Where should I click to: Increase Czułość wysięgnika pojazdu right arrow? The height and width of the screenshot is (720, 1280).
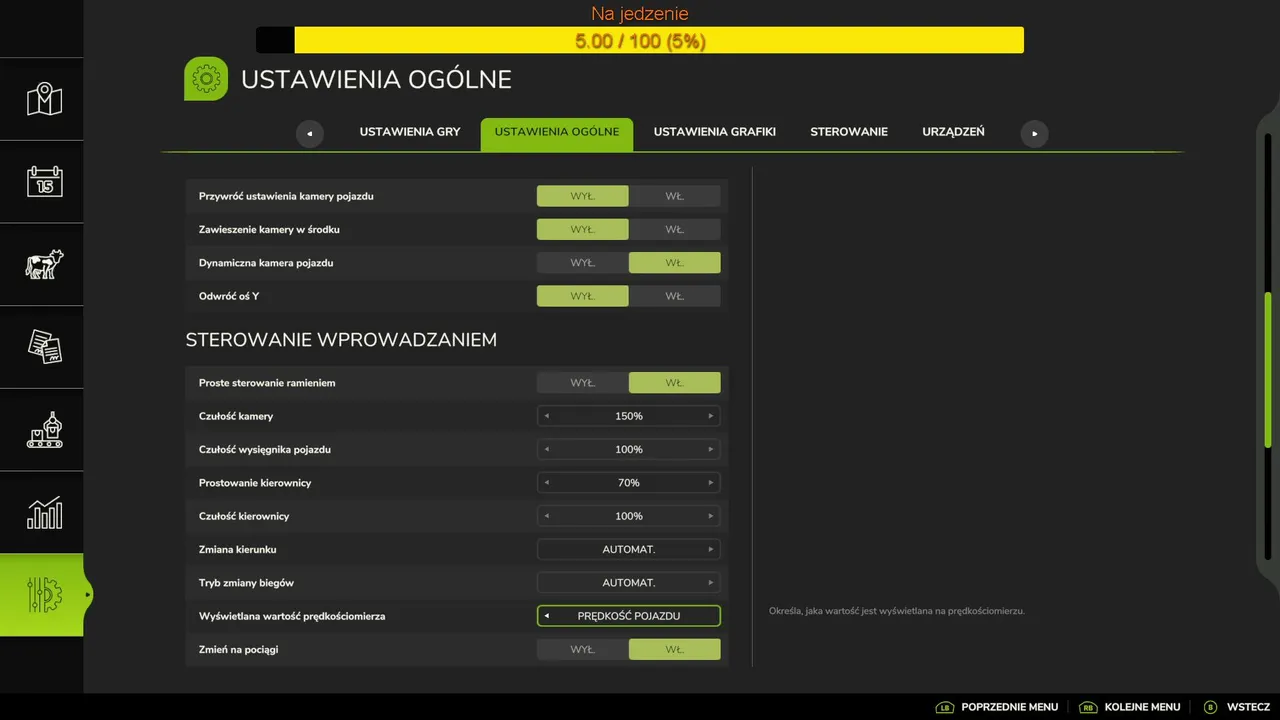coord(711,449)
